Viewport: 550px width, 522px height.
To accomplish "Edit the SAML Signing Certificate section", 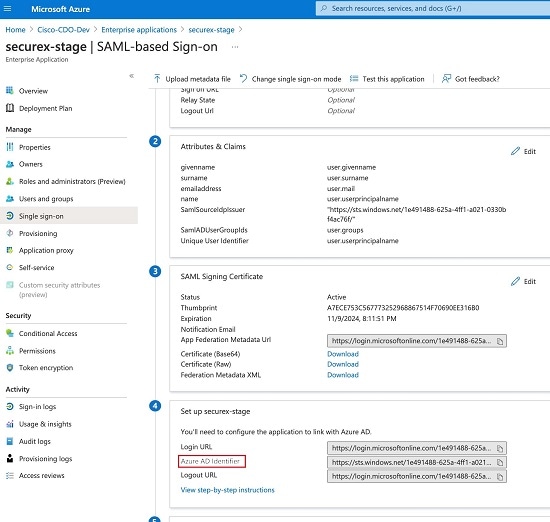I will (x=523, y=281).
